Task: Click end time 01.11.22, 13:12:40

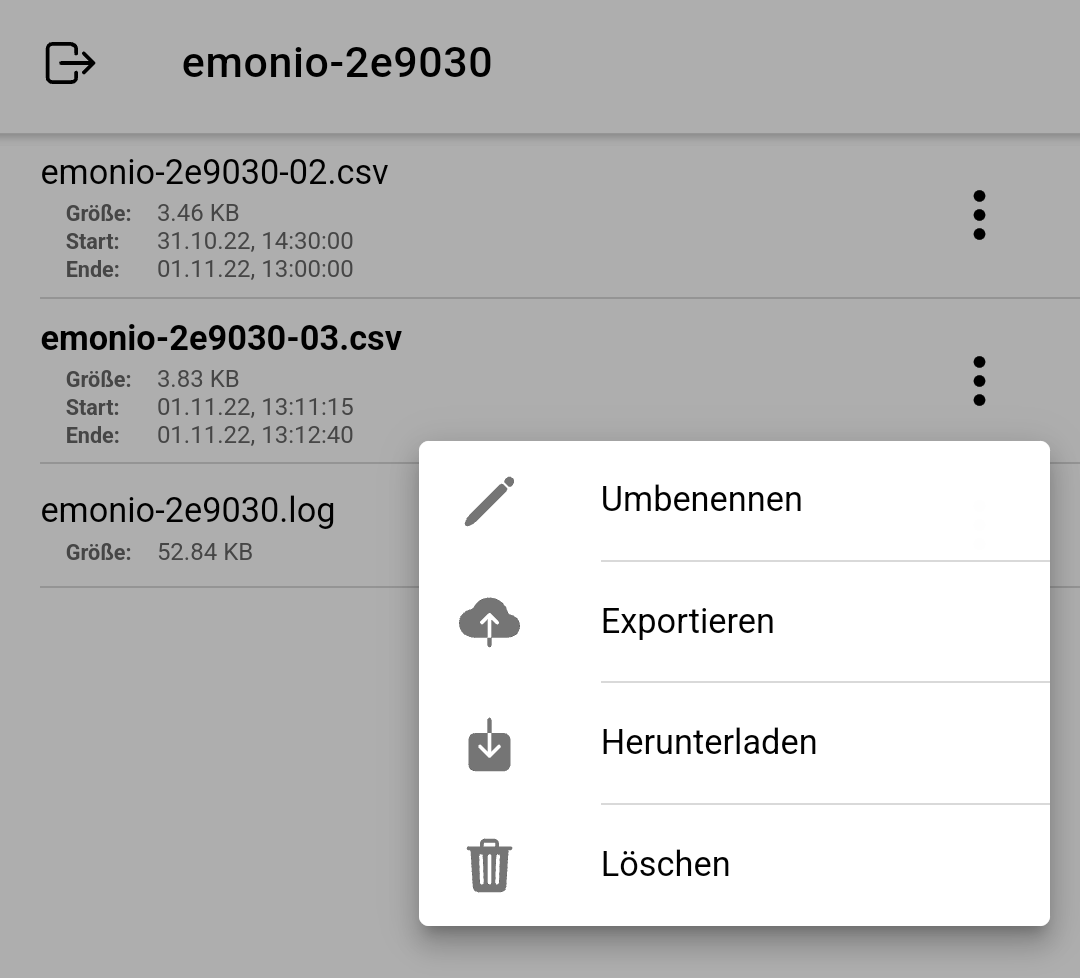Action: [255, 435]
